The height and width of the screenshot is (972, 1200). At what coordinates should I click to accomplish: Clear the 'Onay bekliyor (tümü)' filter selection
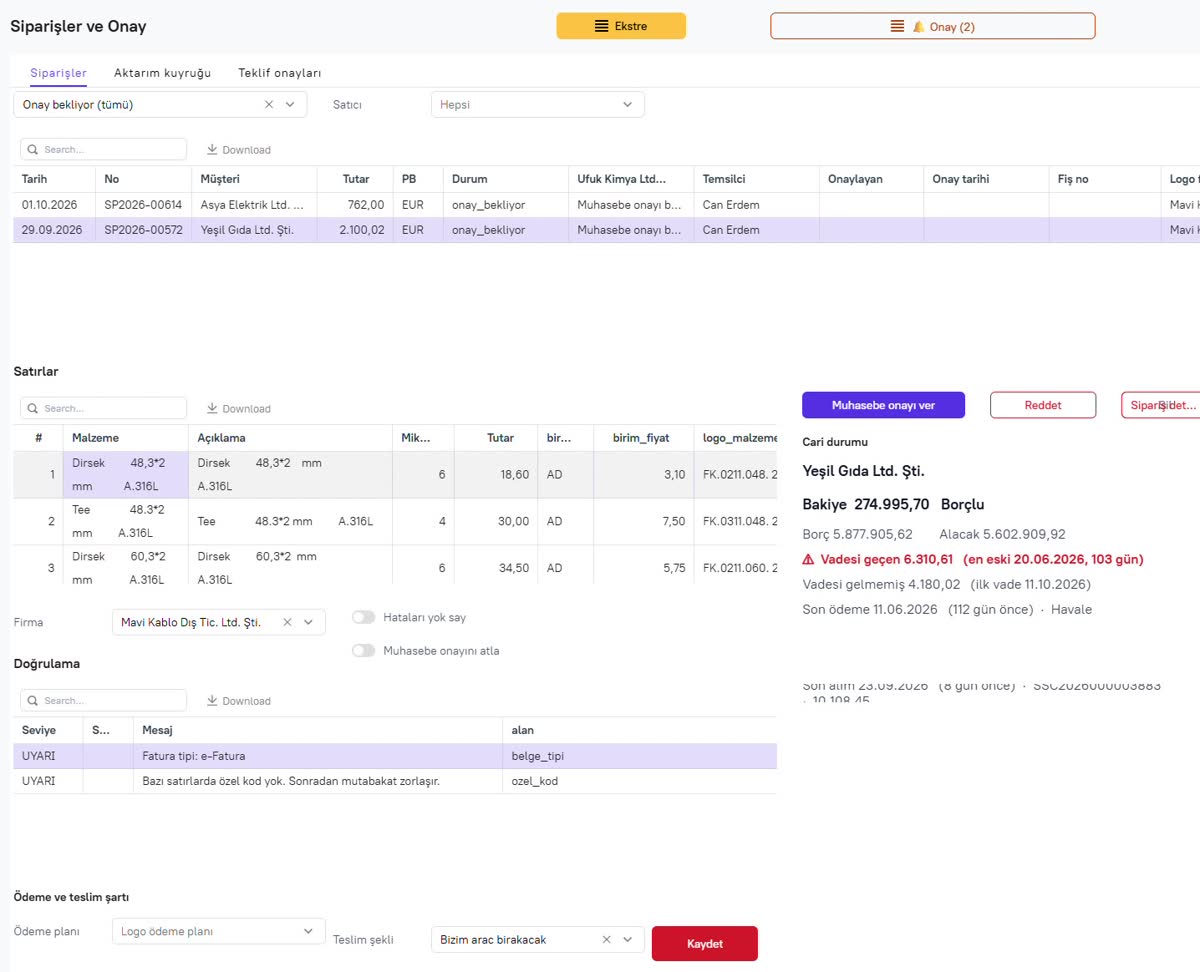tap(269, 104)
